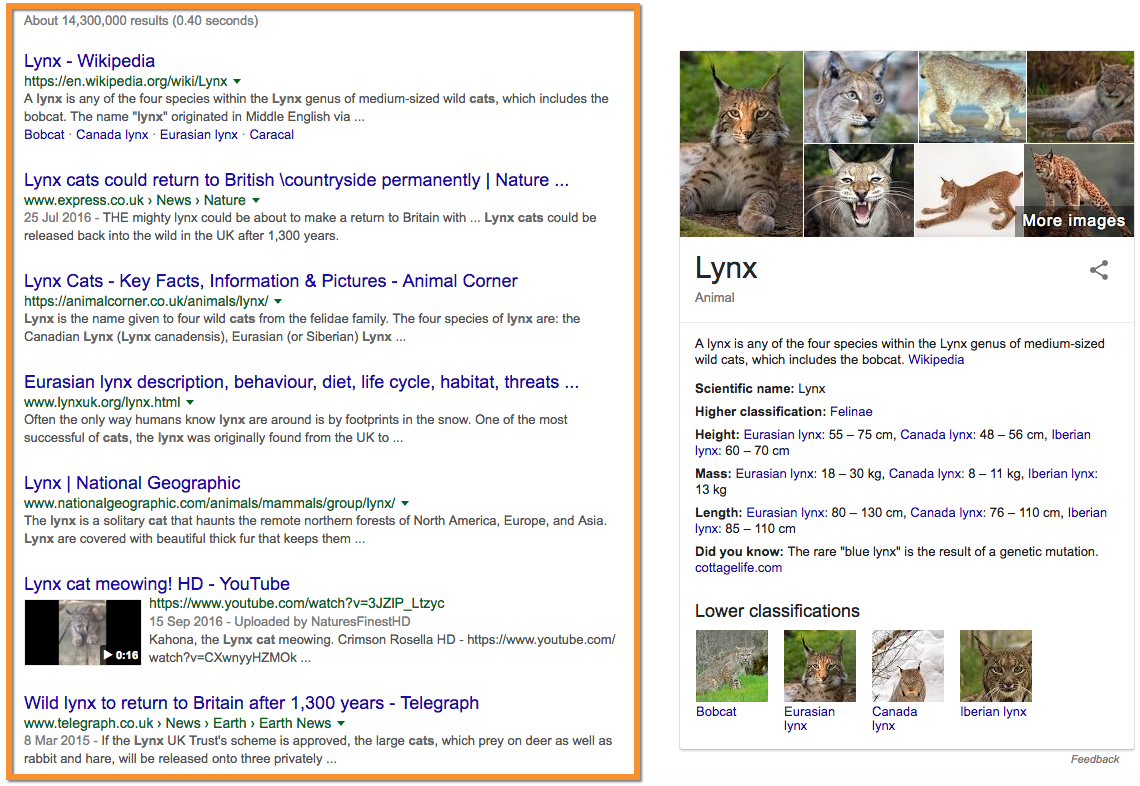The height and width of the screenshot is (786, 1140).
Task: Select the Bobcat classification thumbnail
Action: click(x=731, y=665)
